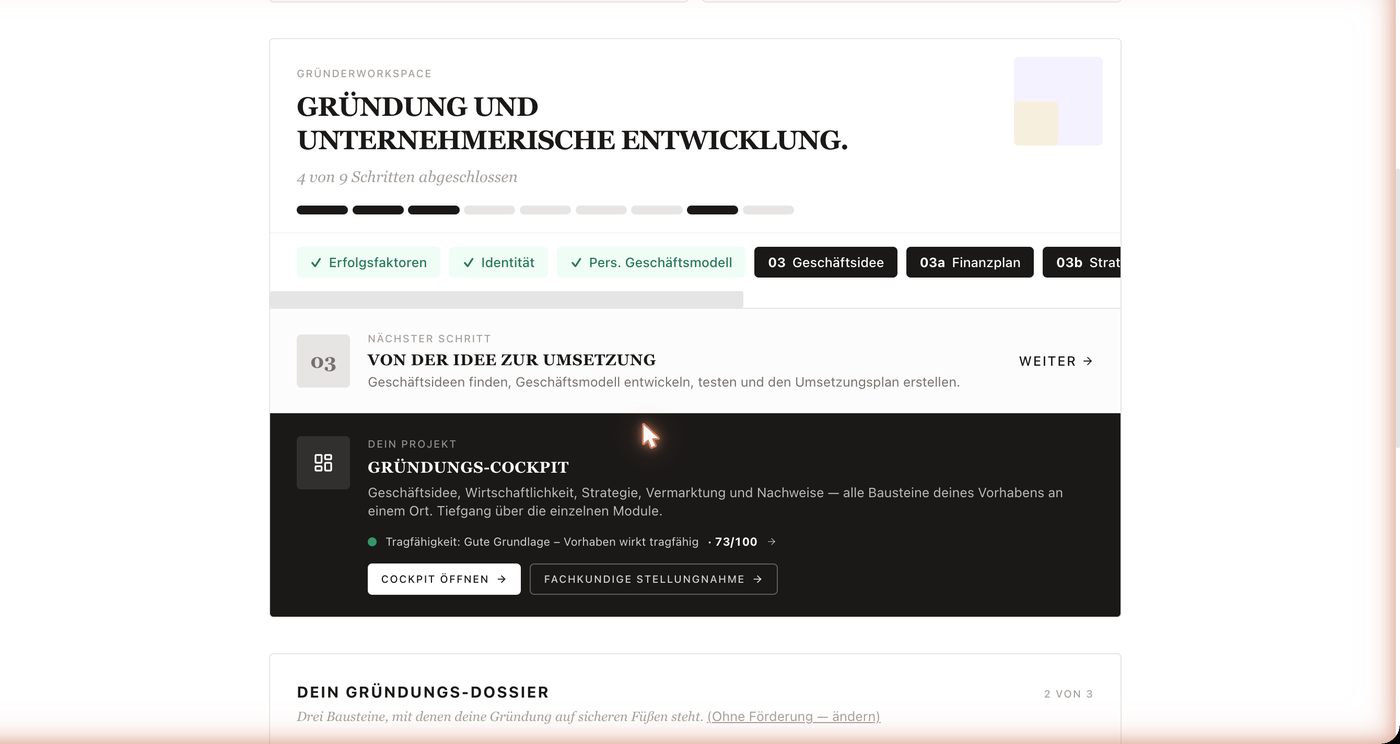Click checkmark icon on Erfolgsfaktoren chip
The width and height of the screenshot is (1400, 744).
point(316,263)
